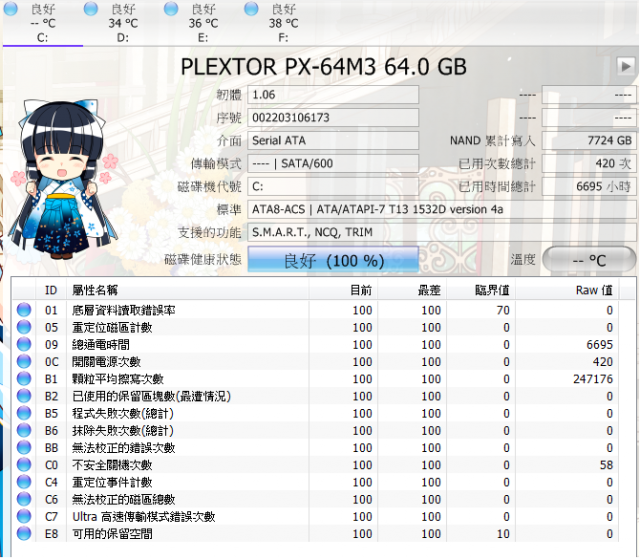Click the Raw 值 column header
This screenshot has height=560, width=640.
(567, 290)
